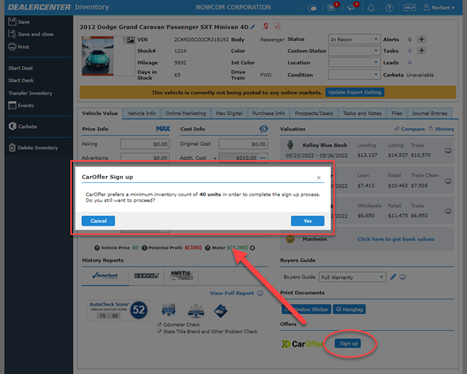This screenshot has height=374, width=467.
Task: Click the print icon next to Buyers Guide
Action: tap(403, 277)
